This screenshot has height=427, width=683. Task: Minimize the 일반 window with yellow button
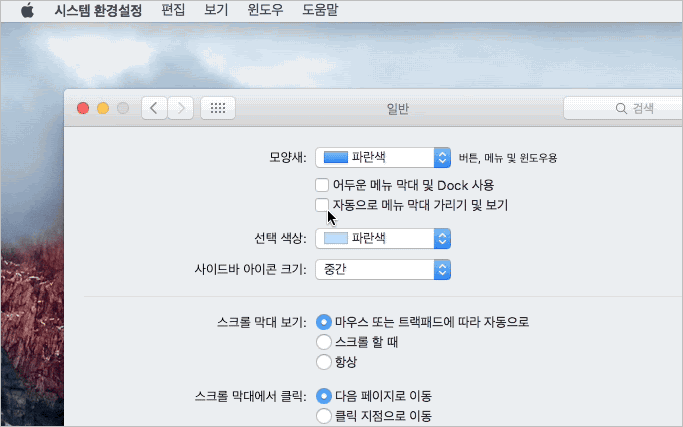click(103, 108)
